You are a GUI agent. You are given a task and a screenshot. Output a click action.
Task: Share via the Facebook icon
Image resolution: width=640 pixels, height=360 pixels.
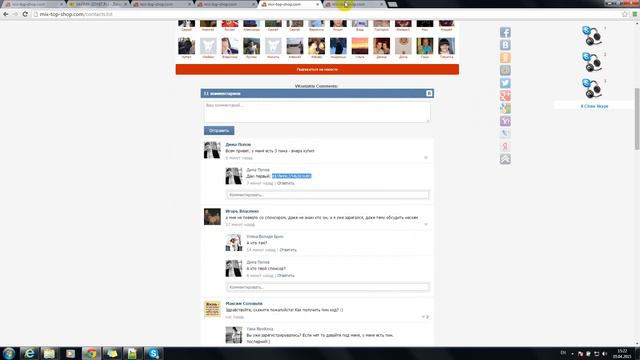tap(505, 32)
